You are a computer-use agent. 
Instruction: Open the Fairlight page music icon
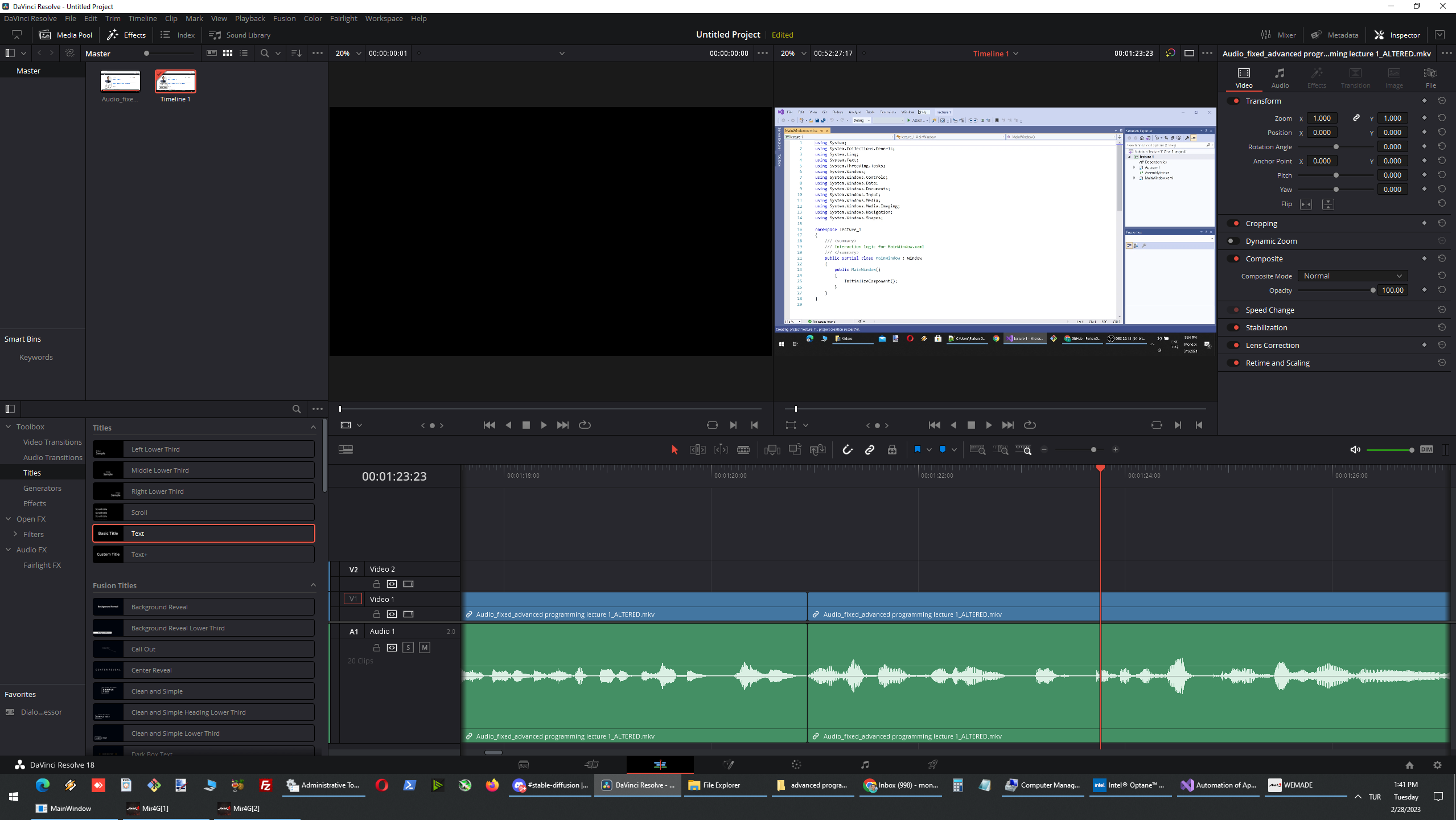click(x=865, y=764)
